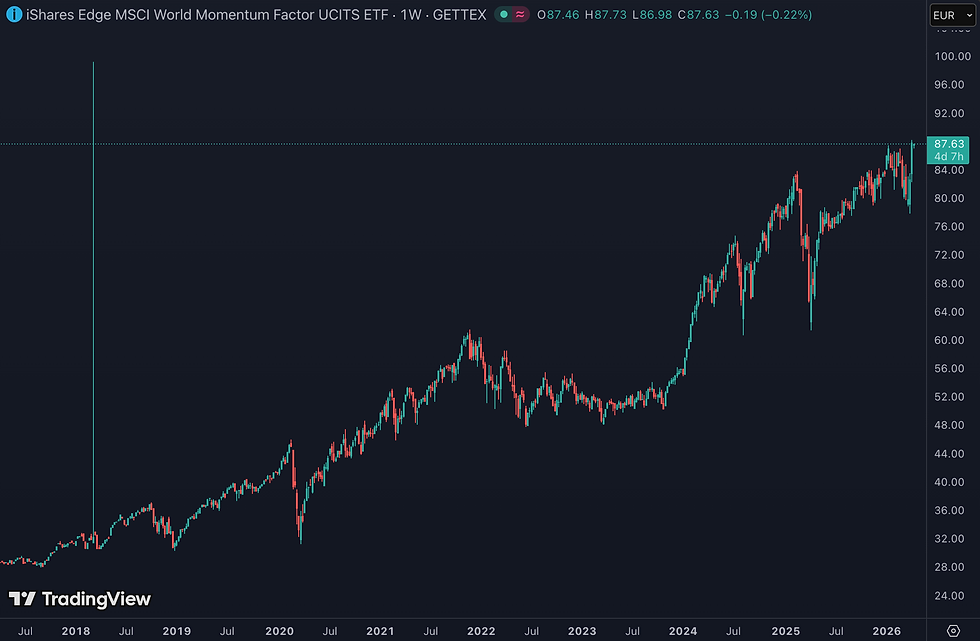Click the 68.00 price axis label
The image size is (980, 641).
point(949,283)
